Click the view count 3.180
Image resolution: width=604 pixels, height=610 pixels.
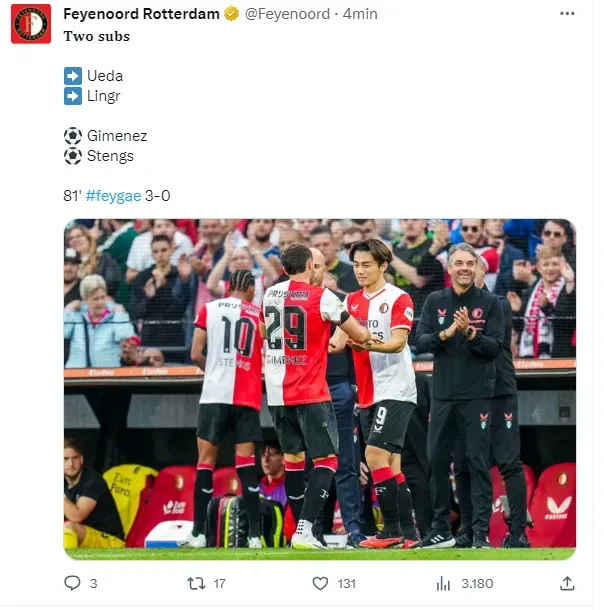(x=477, y=583)
